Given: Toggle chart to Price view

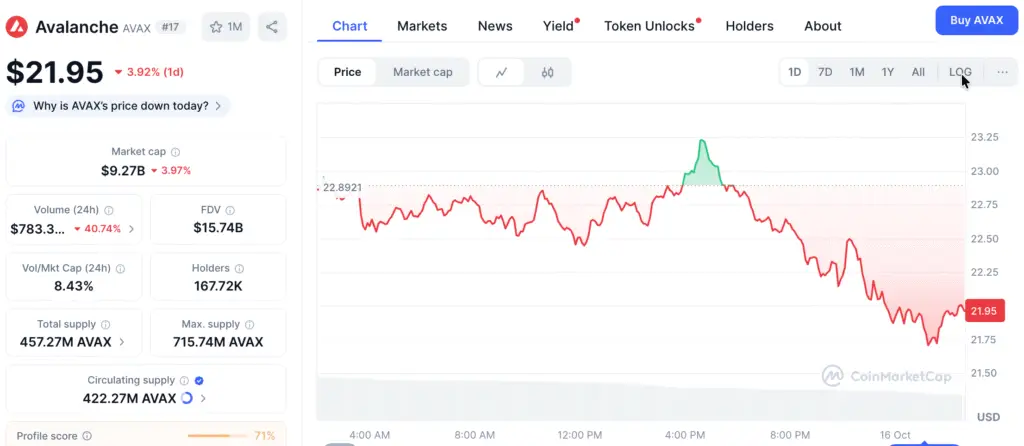Looking at the screenshot, I should pyautogui.click(x=348, y=72).
